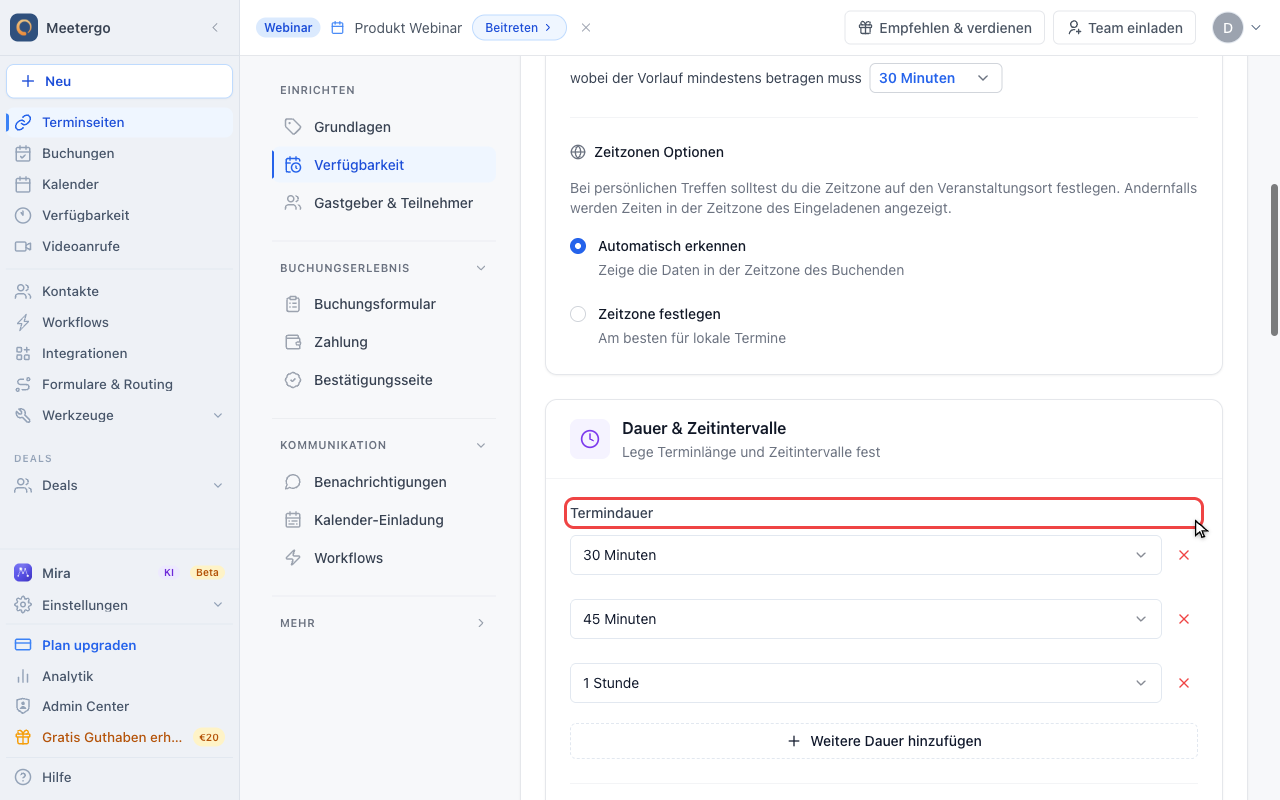Image resolution: width=1280 pixels, height=800 pixels.
Task: Open the 30 Minuten Termindauer dropdown
Action: 866,555
